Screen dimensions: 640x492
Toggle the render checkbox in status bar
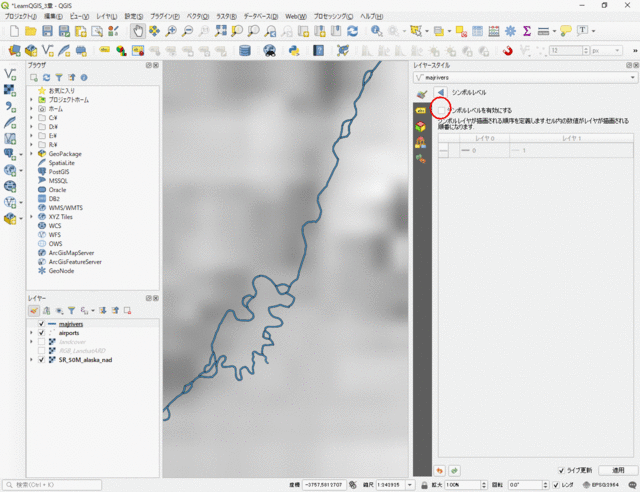coord(556,485)
